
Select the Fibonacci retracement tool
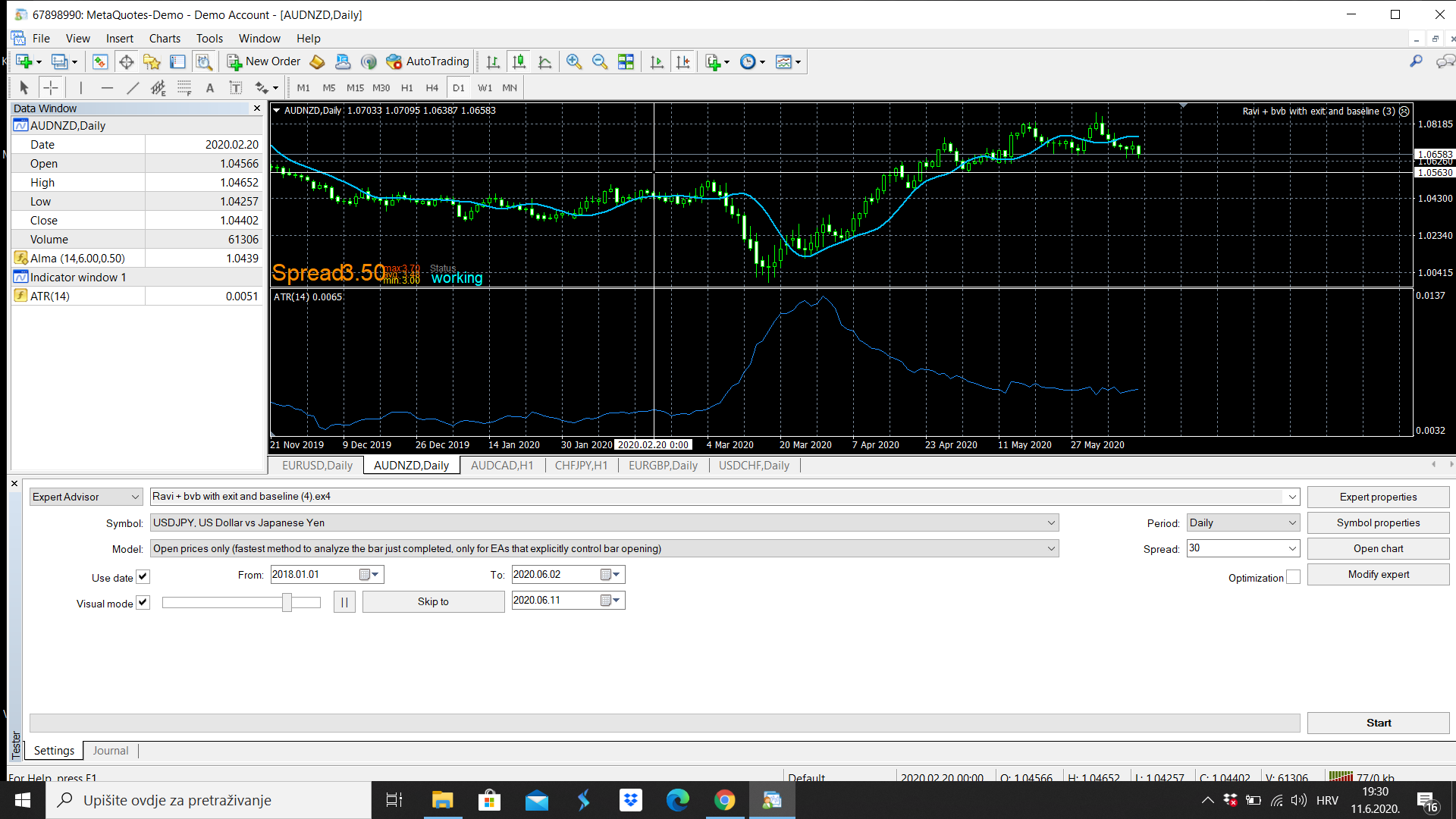(184, 88)
